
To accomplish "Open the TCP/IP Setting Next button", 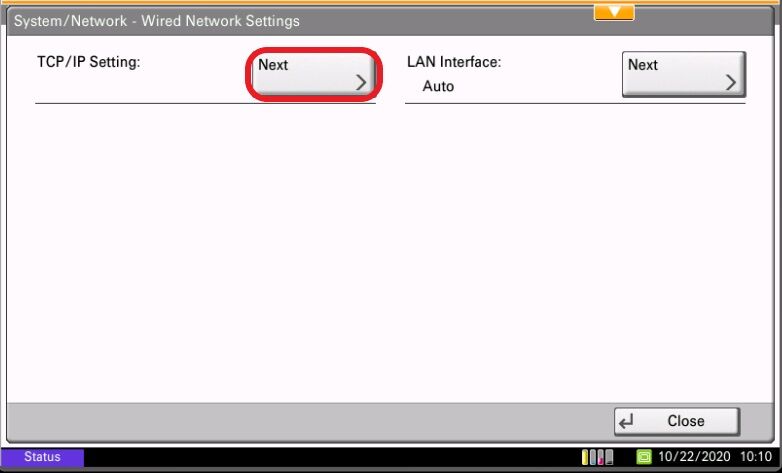I will click(x=313, y=74).
